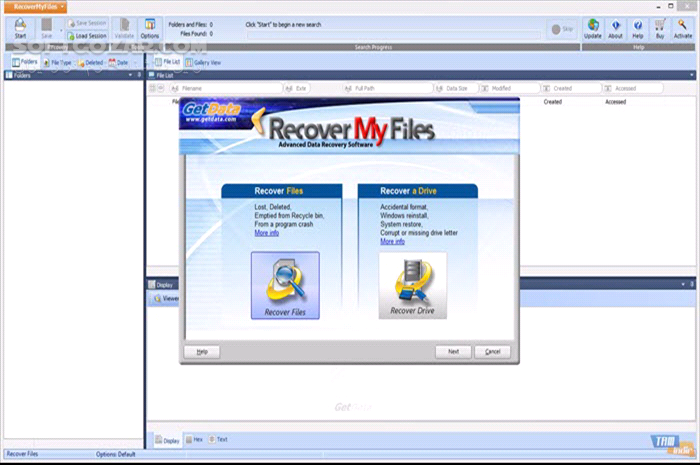Expand the Folders panel dropdown arrow
Viewport: 700px width, 465px height.
130,75
